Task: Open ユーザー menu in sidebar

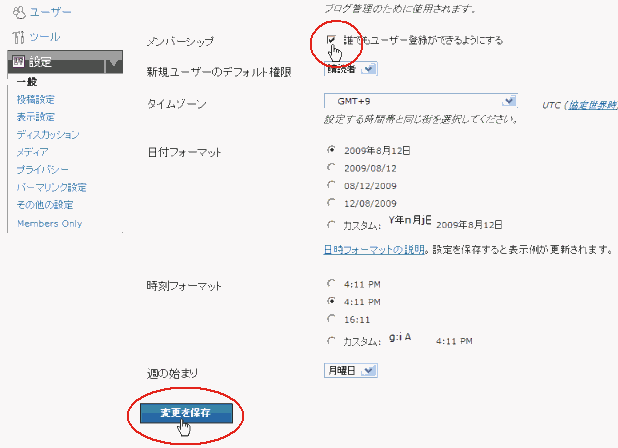Action: pos(50,13)
